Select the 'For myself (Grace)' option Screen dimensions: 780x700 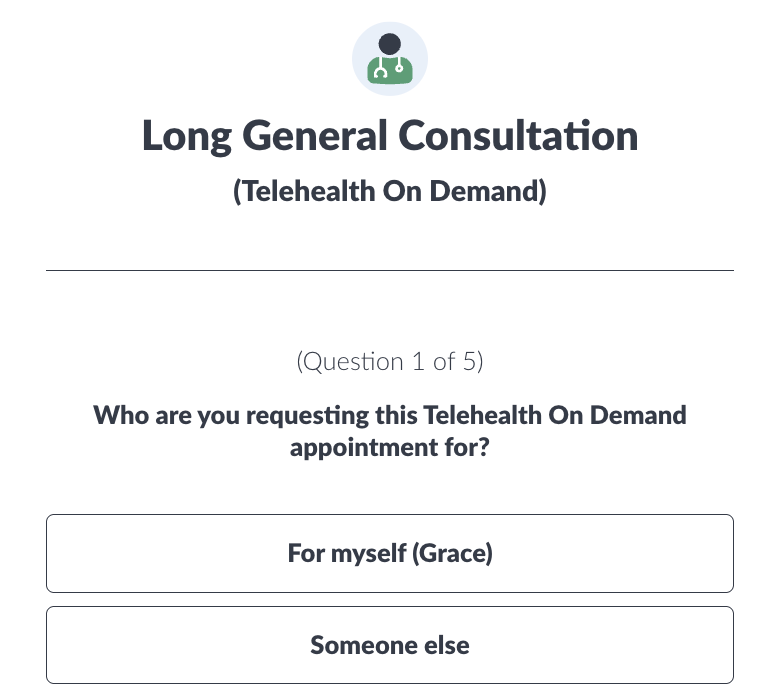click(390, 553)
